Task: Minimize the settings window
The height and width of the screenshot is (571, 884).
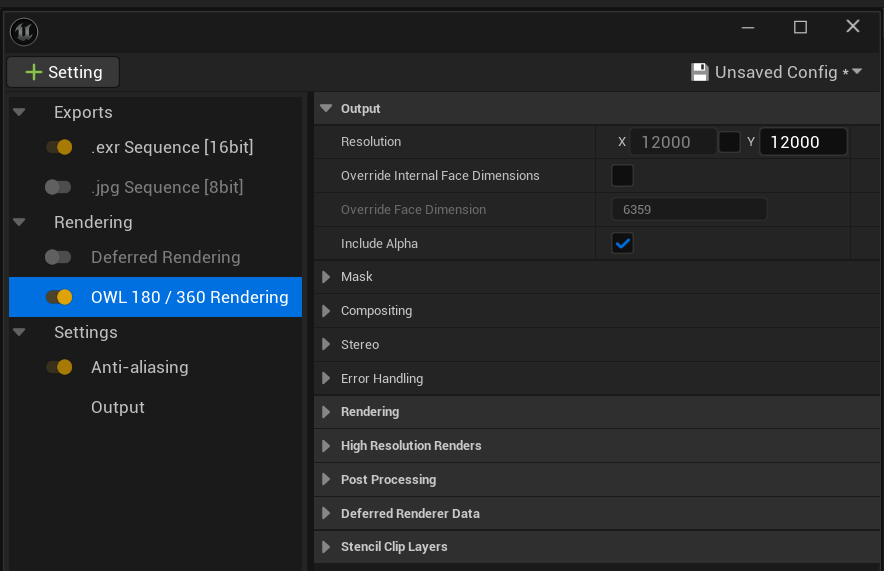Action: (x=748, y=27)
